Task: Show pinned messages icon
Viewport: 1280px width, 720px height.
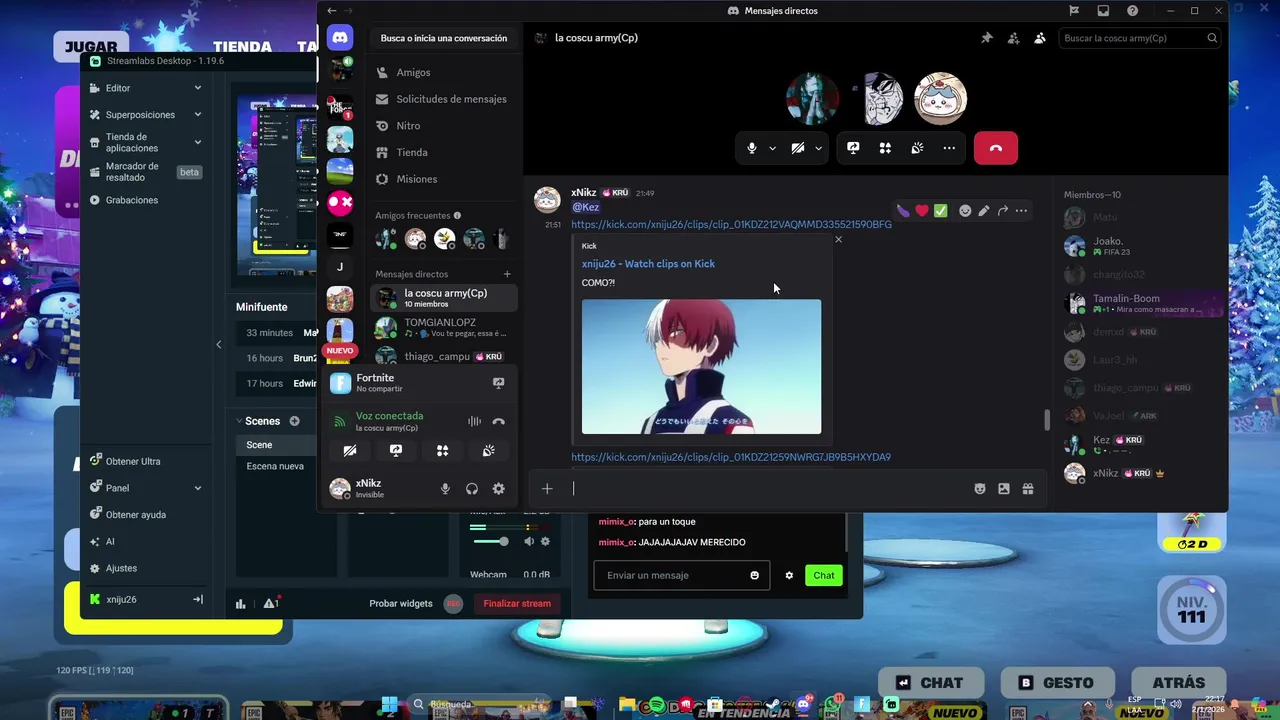Action: (987, 38)
